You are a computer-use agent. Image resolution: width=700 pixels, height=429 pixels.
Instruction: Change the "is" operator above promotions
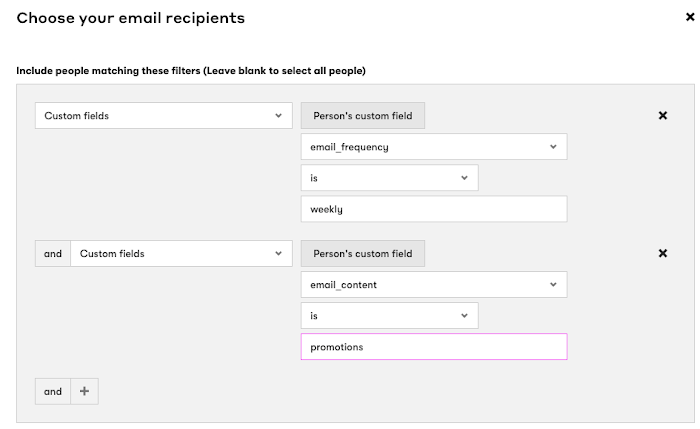390,316
